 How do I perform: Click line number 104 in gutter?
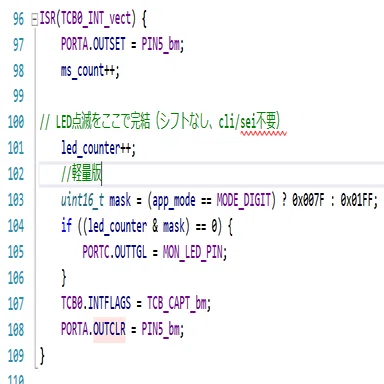[16, 226]
